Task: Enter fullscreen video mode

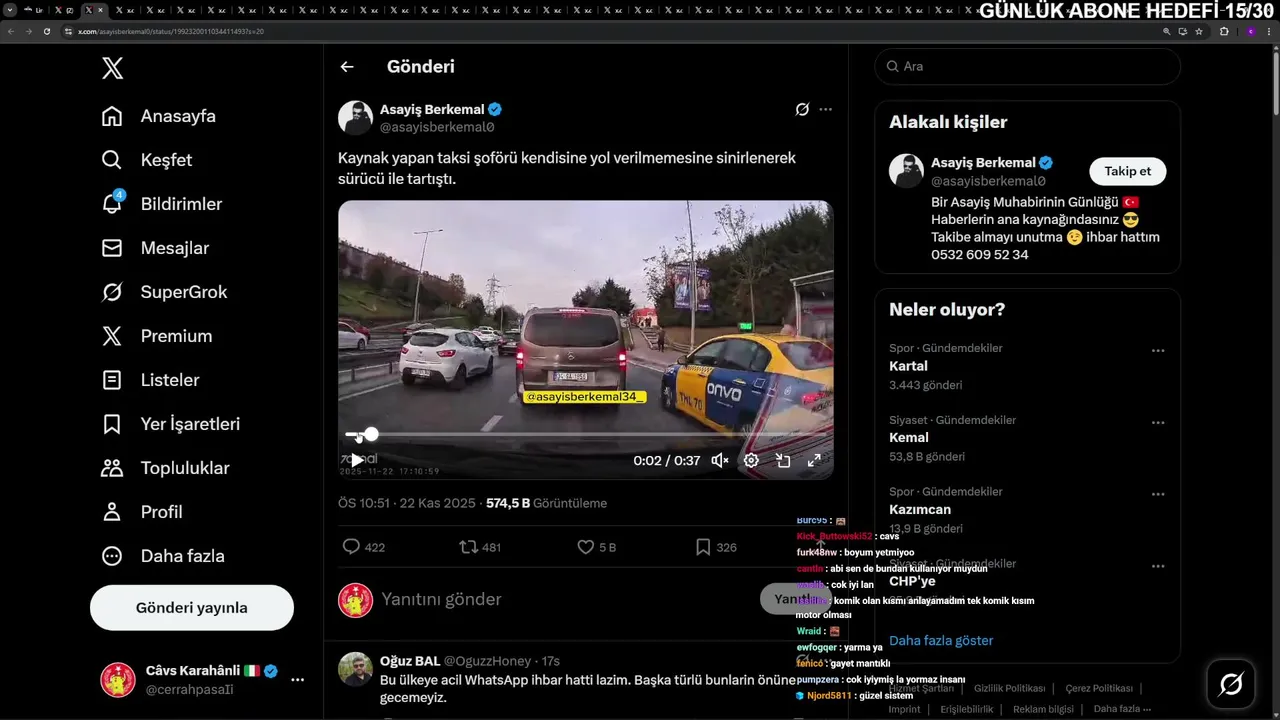Action: click(x=814, y=460)
